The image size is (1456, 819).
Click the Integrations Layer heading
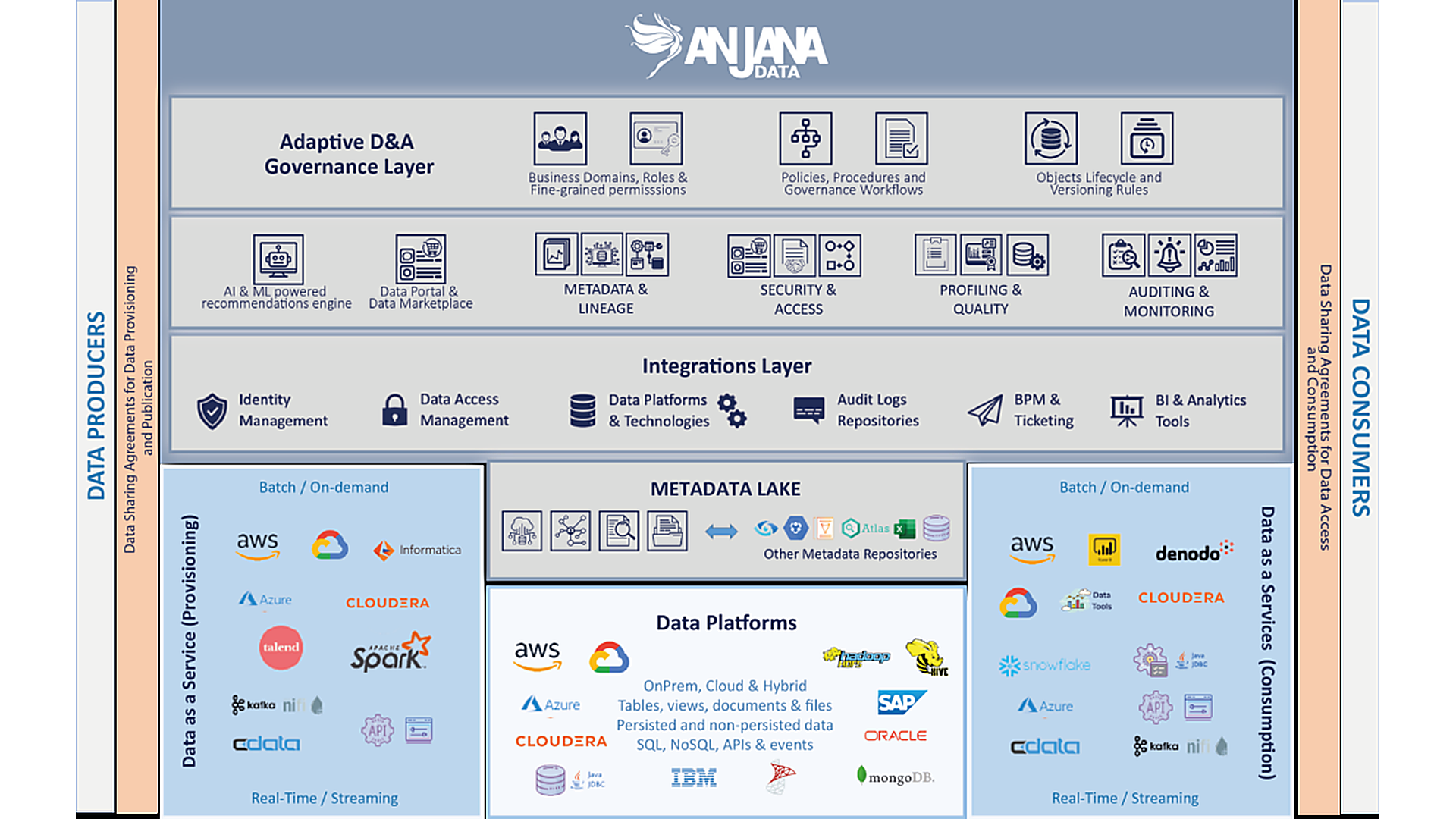click(726, 366)
